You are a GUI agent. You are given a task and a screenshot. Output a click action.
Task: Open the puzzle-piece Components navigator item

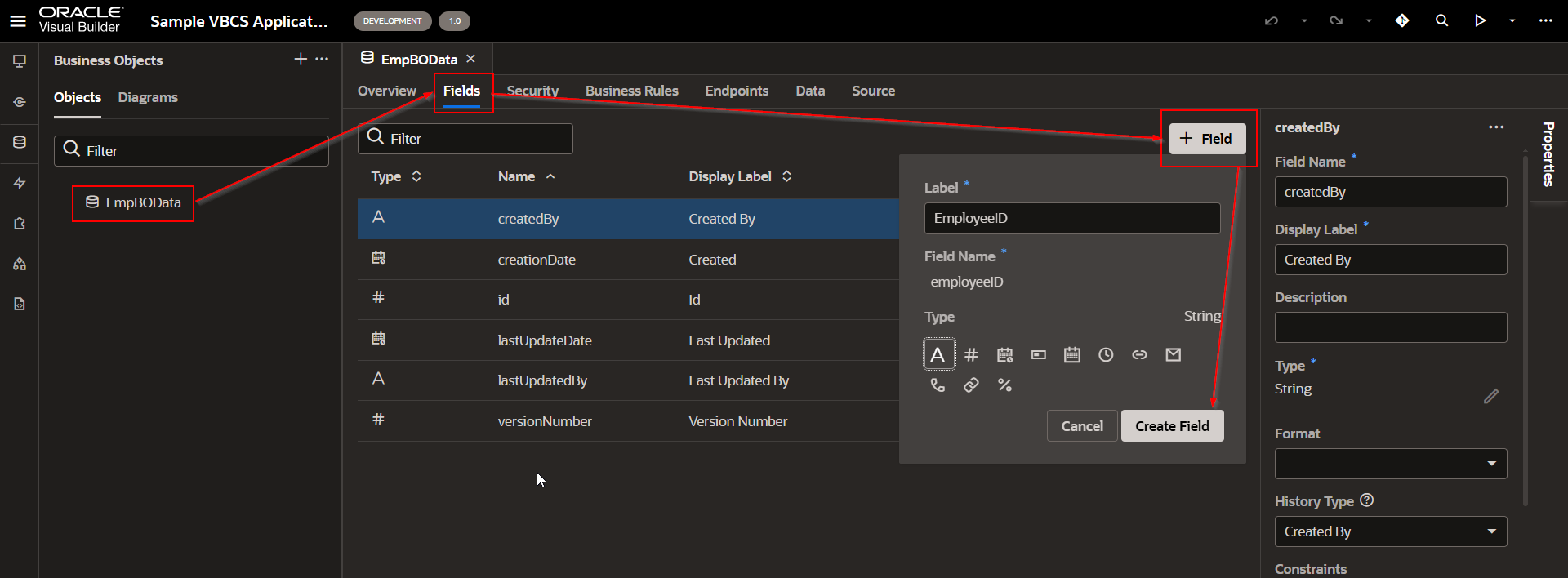(20, 223)
